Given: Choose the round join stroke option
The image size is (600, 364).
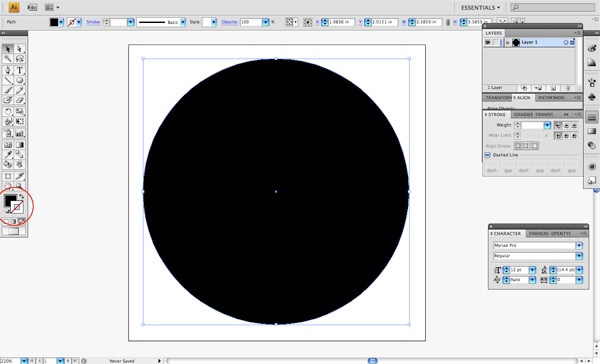Looking at the screenshot, I should [x=566, y=135].
